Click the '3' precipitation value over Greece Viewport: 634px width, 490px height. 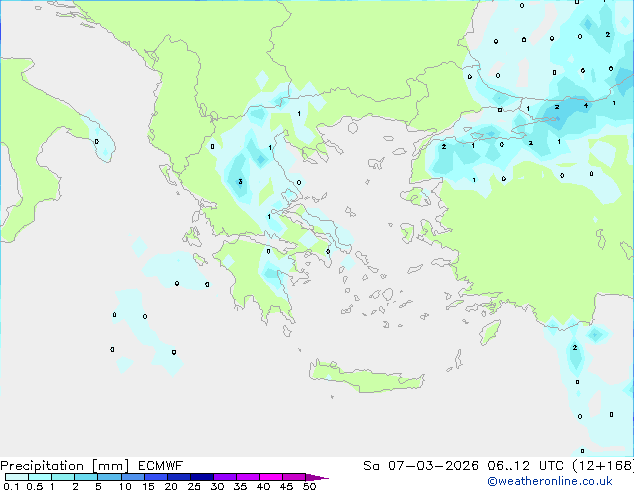tap(240, 182)
